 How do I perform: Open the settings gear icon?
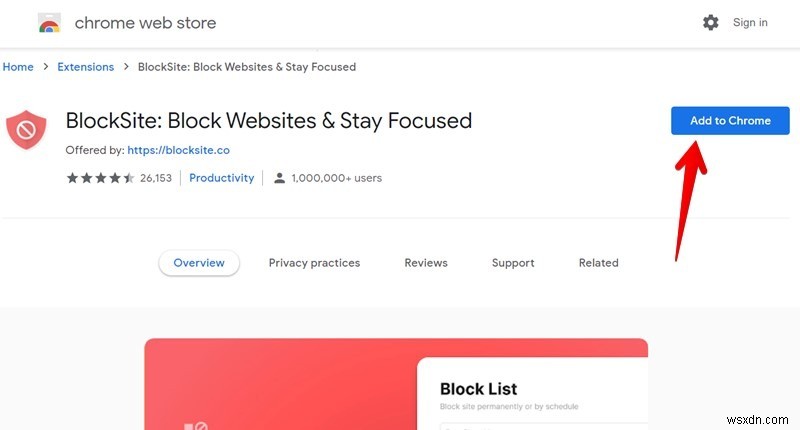[x=711, y=22]
